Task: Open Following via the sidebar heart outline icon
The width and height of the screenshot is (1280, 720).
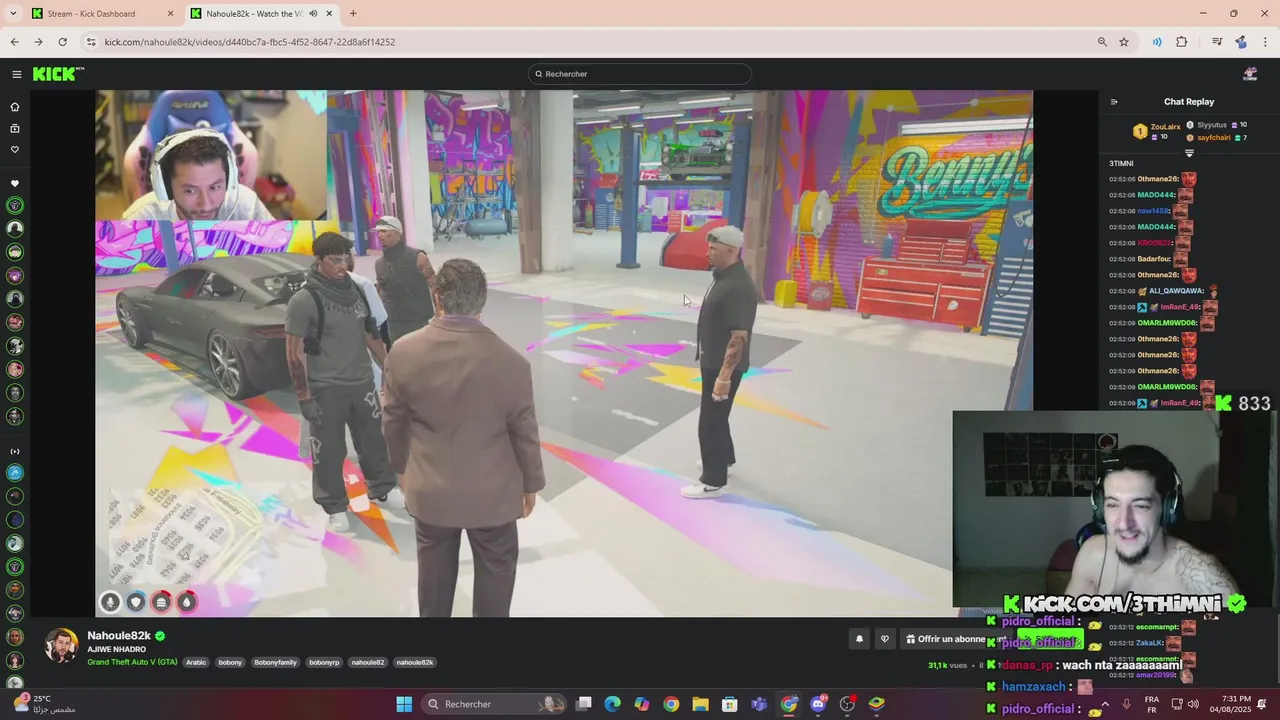Action: point(15,150)
